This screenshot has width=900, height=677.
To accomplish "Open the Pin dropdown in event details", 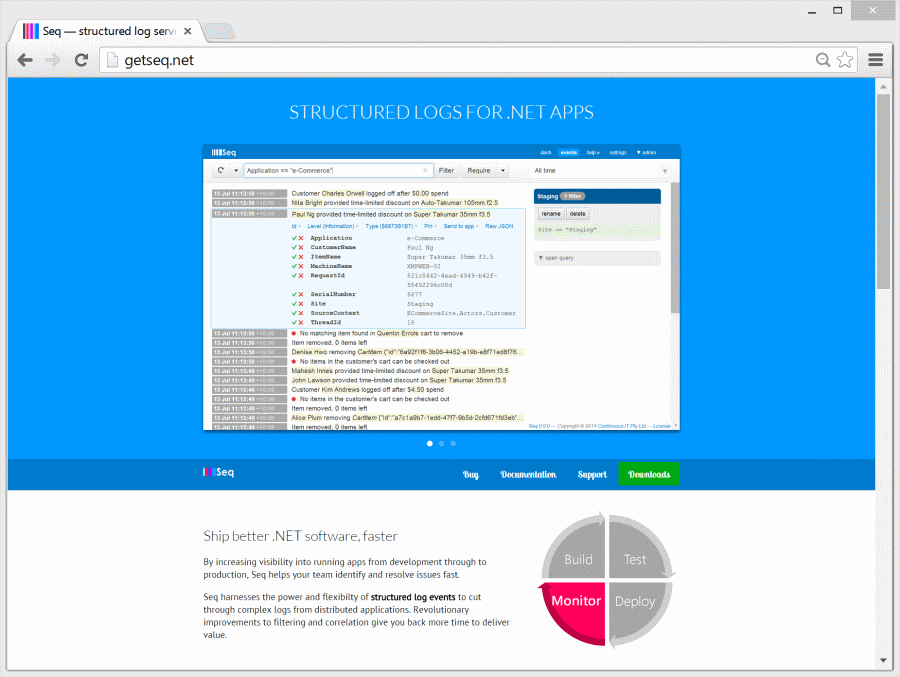I will [430, 226].
